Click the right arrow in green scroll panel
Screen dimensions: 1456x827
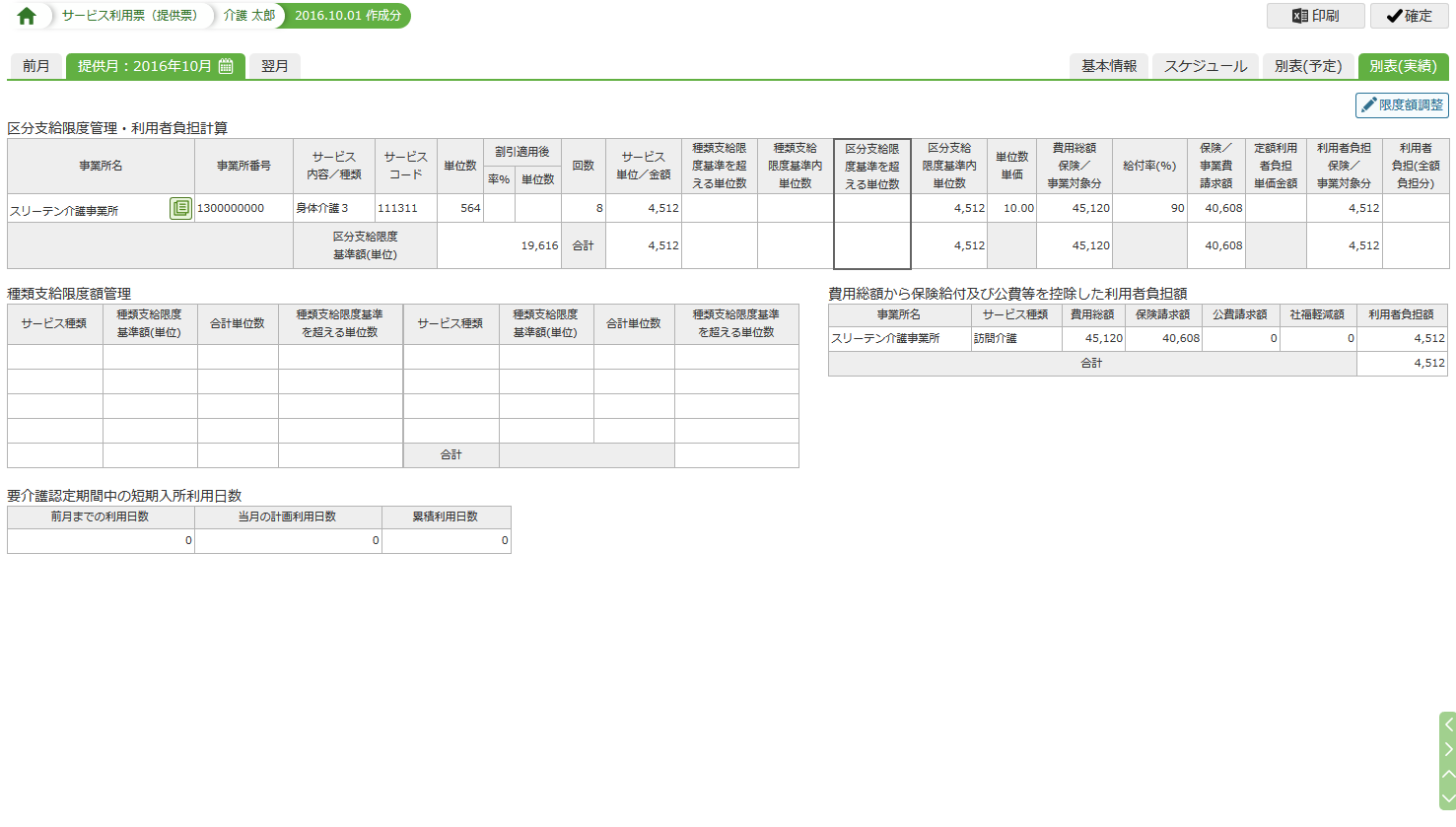click(x=1447, y=749)
